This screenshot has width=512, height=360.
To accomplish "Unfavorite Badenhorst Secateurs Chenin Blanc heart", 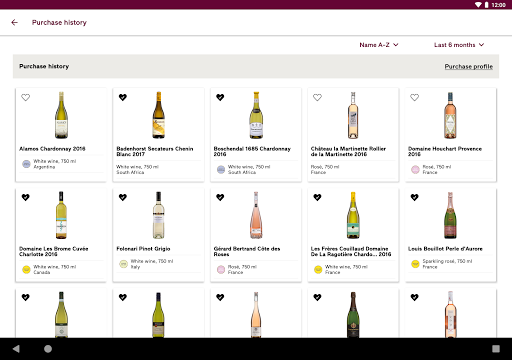I will coord(123,97).
